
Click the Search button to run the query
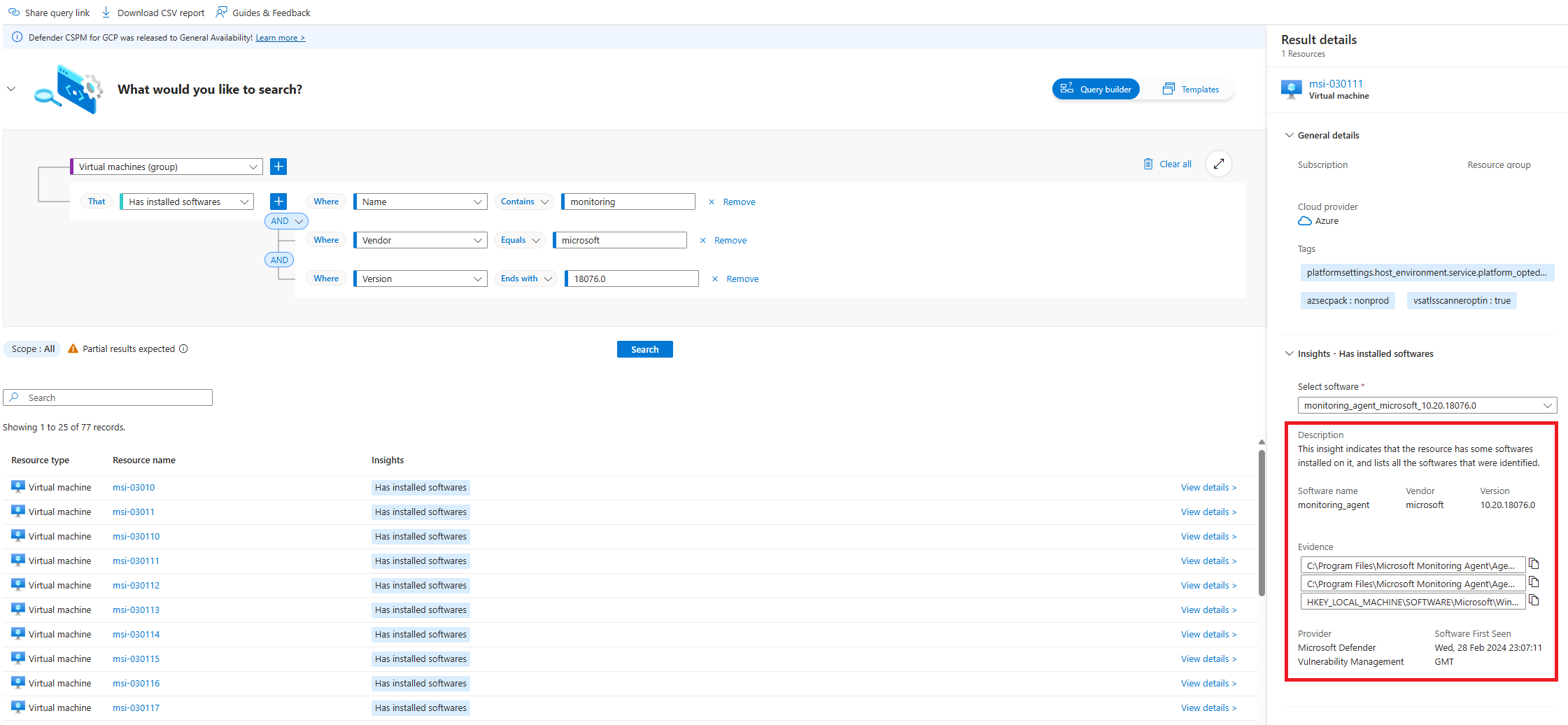click(644, 349)
